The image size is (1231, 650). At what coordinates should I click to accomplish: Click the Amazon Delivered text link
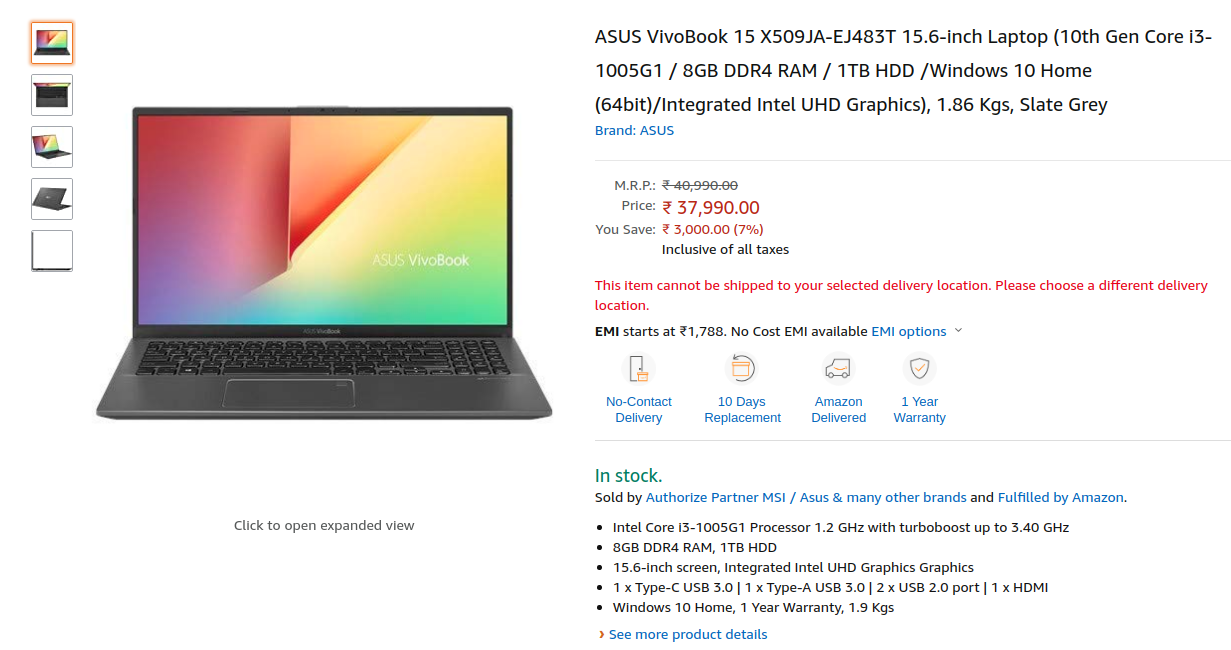838,410
